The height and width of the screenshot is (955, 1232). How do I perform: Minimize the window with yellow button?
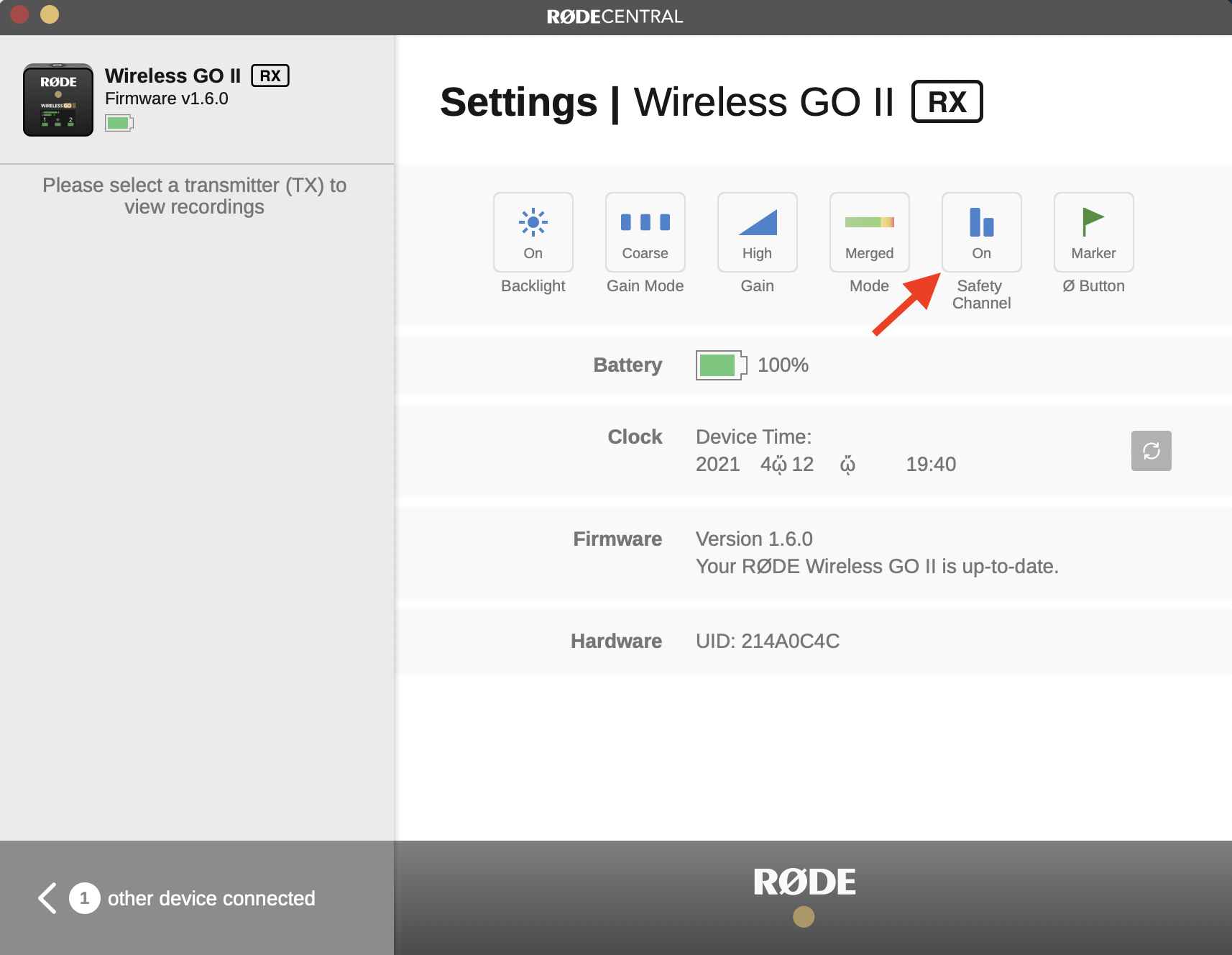click(x=50, y=14)
